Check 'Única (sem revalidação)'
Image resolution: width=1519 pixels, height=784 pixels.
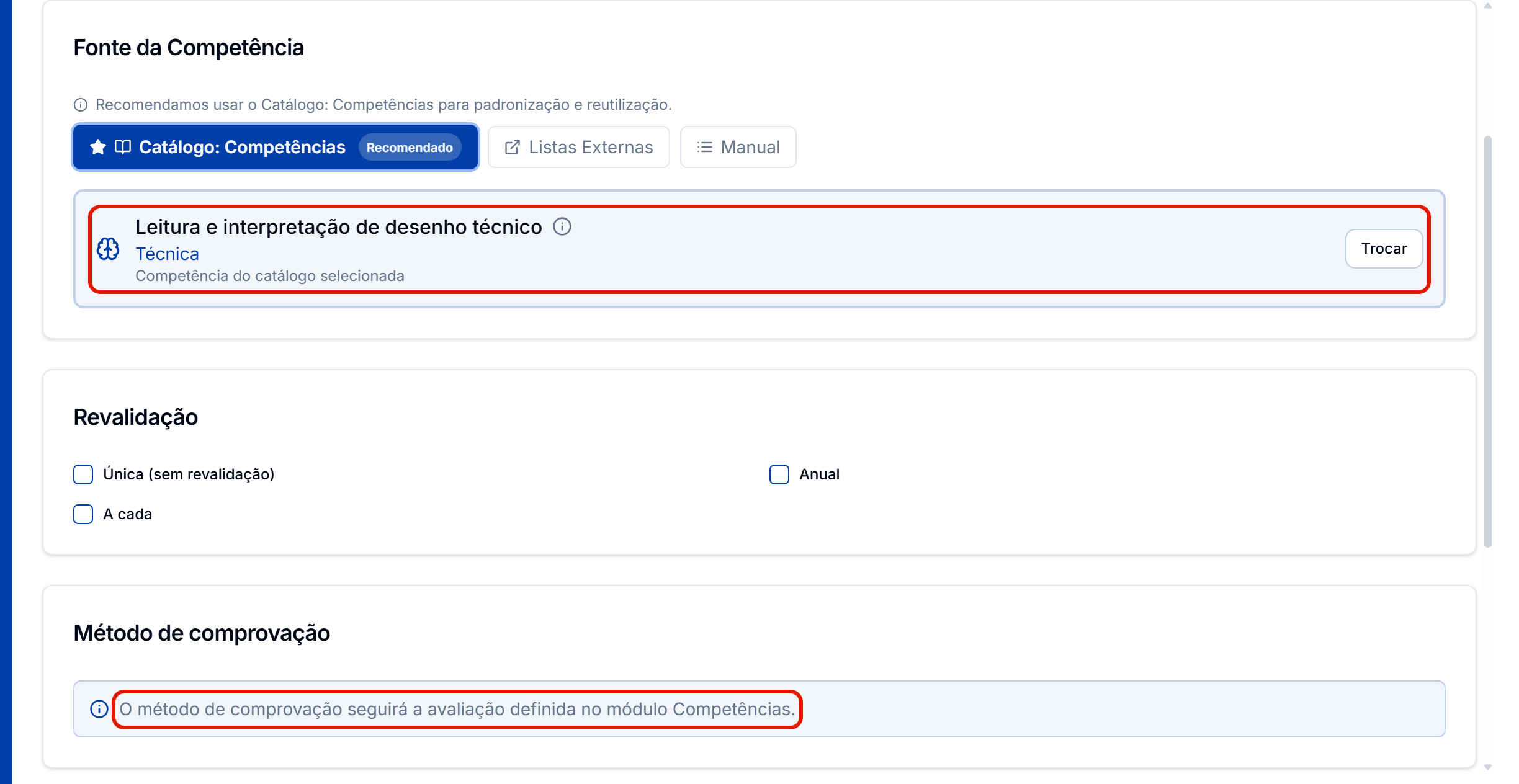tap(83, 474)
